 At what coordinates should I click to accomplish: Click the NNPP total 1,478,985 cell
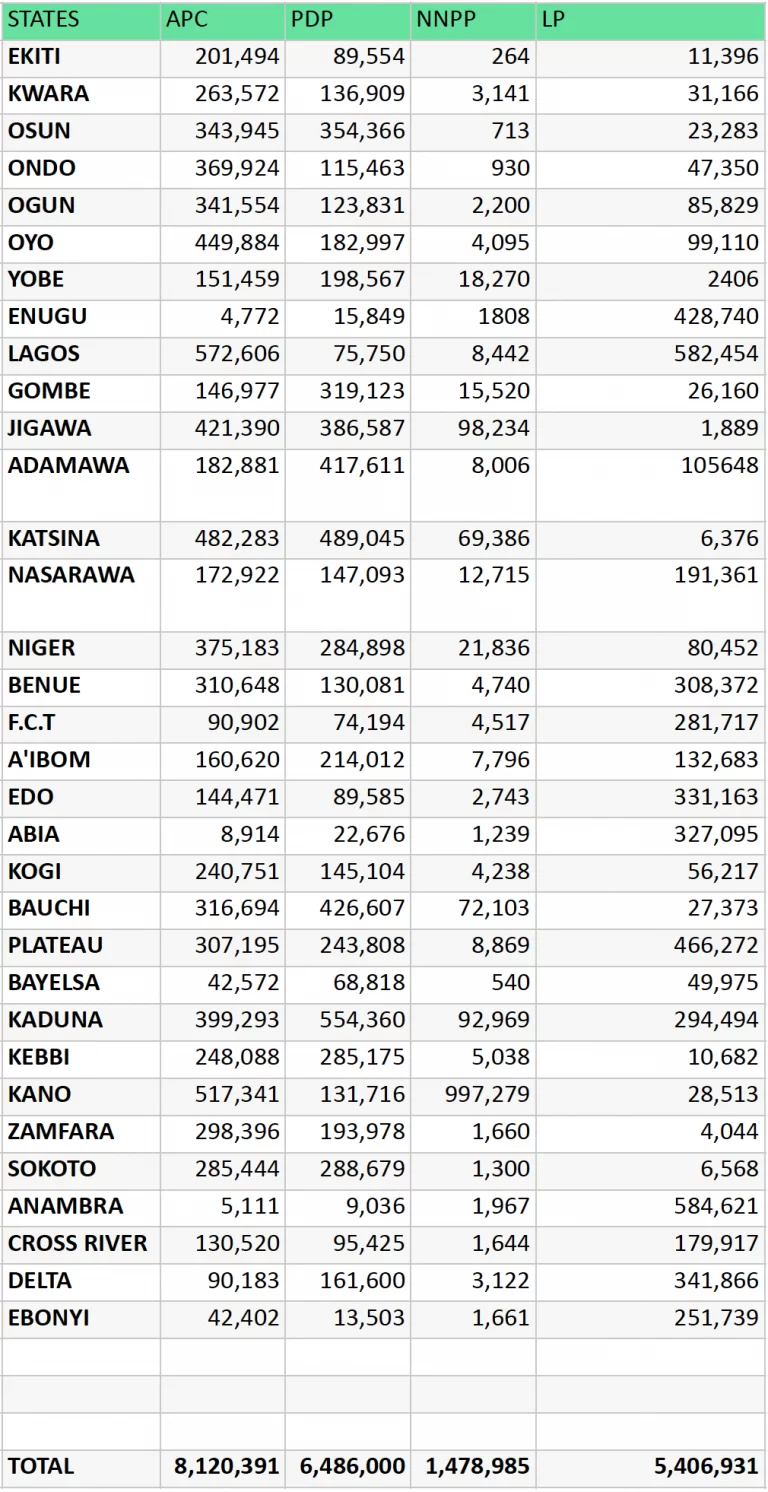tap(473, 1466)
